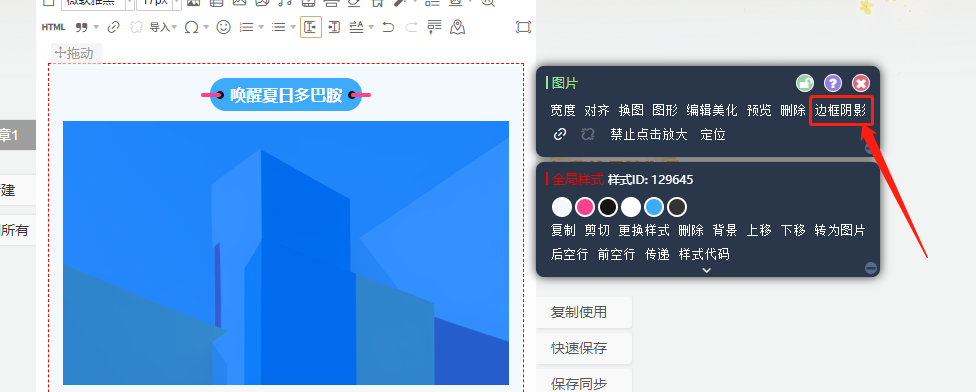The height and width of the screenshot is (392, 976).
Task: Minimize the 全局样式 panel with minus icon
Action: [871, 268]
